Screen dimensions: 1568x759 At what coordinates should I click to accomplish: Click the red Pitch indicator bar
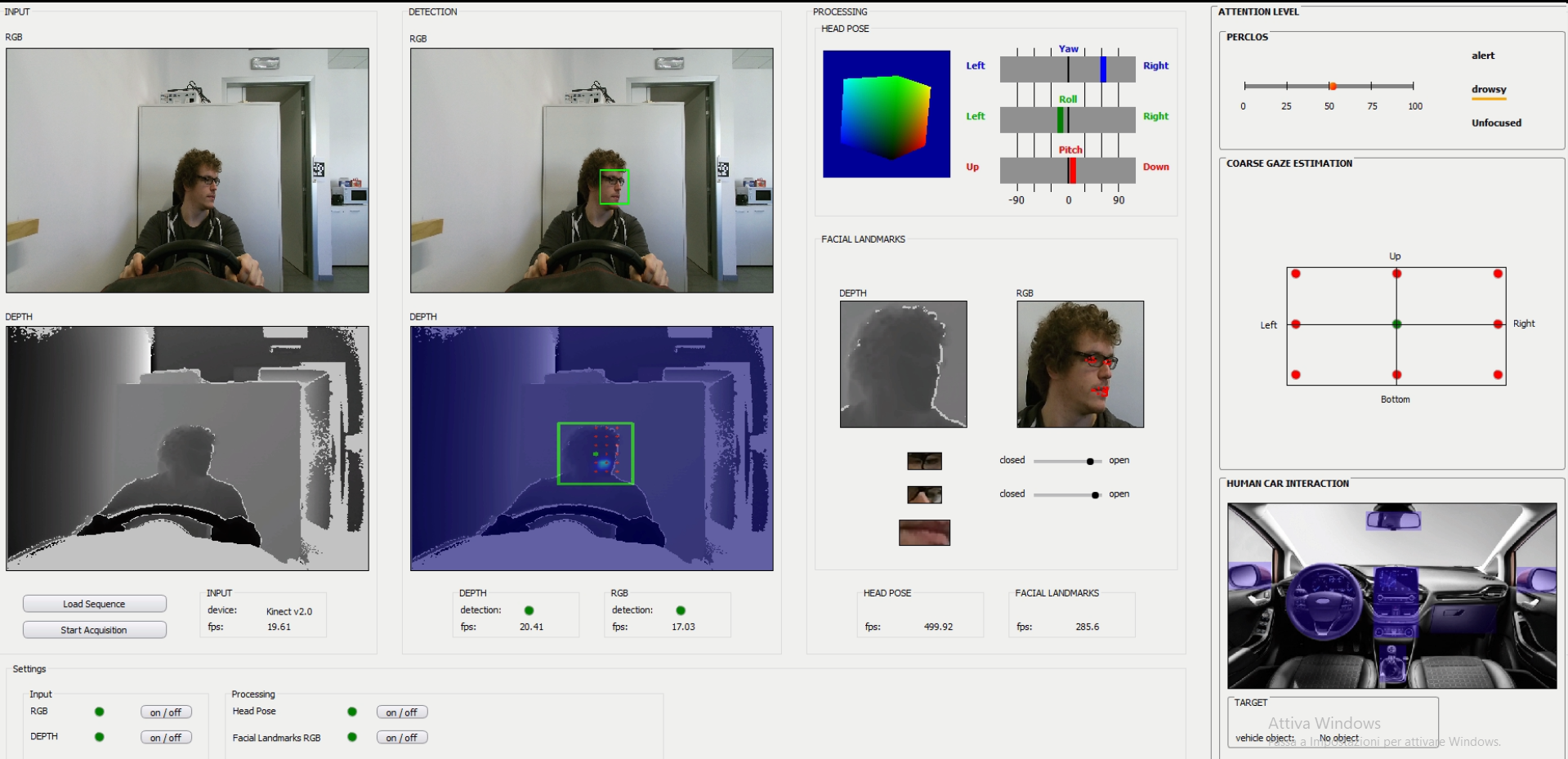click(1072, 170)
